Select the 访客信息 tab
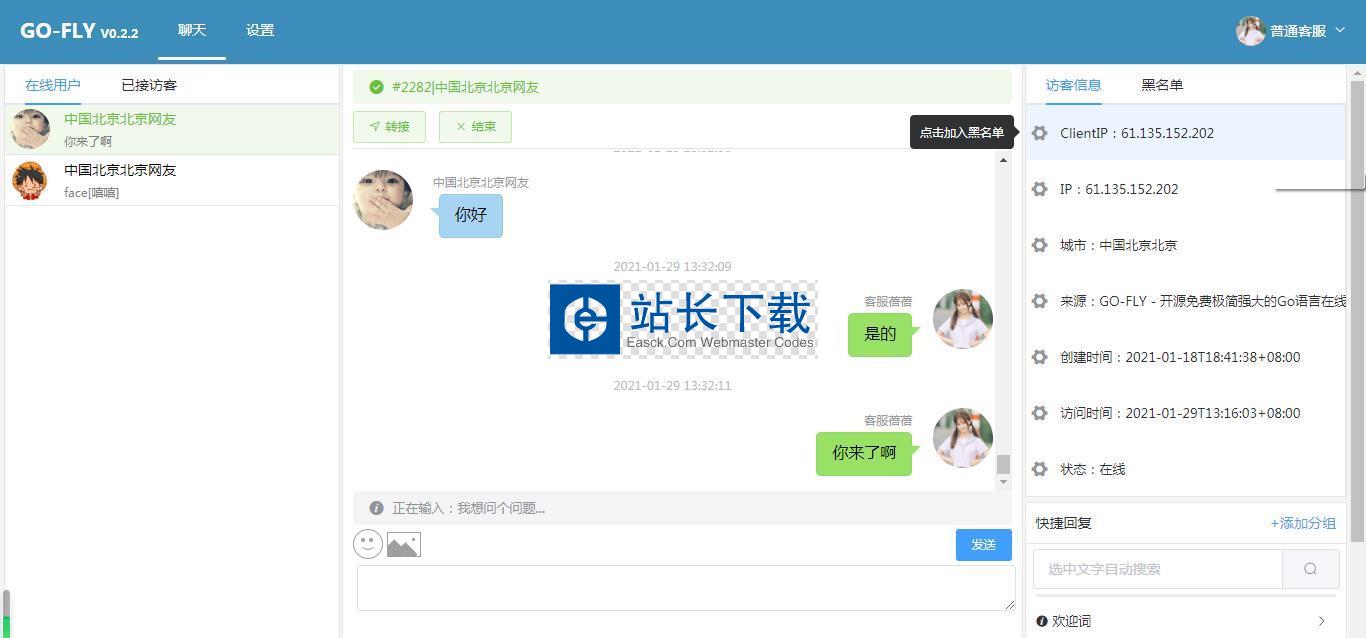Viewport: 1366px width, 638px height. coord(1074,85)
